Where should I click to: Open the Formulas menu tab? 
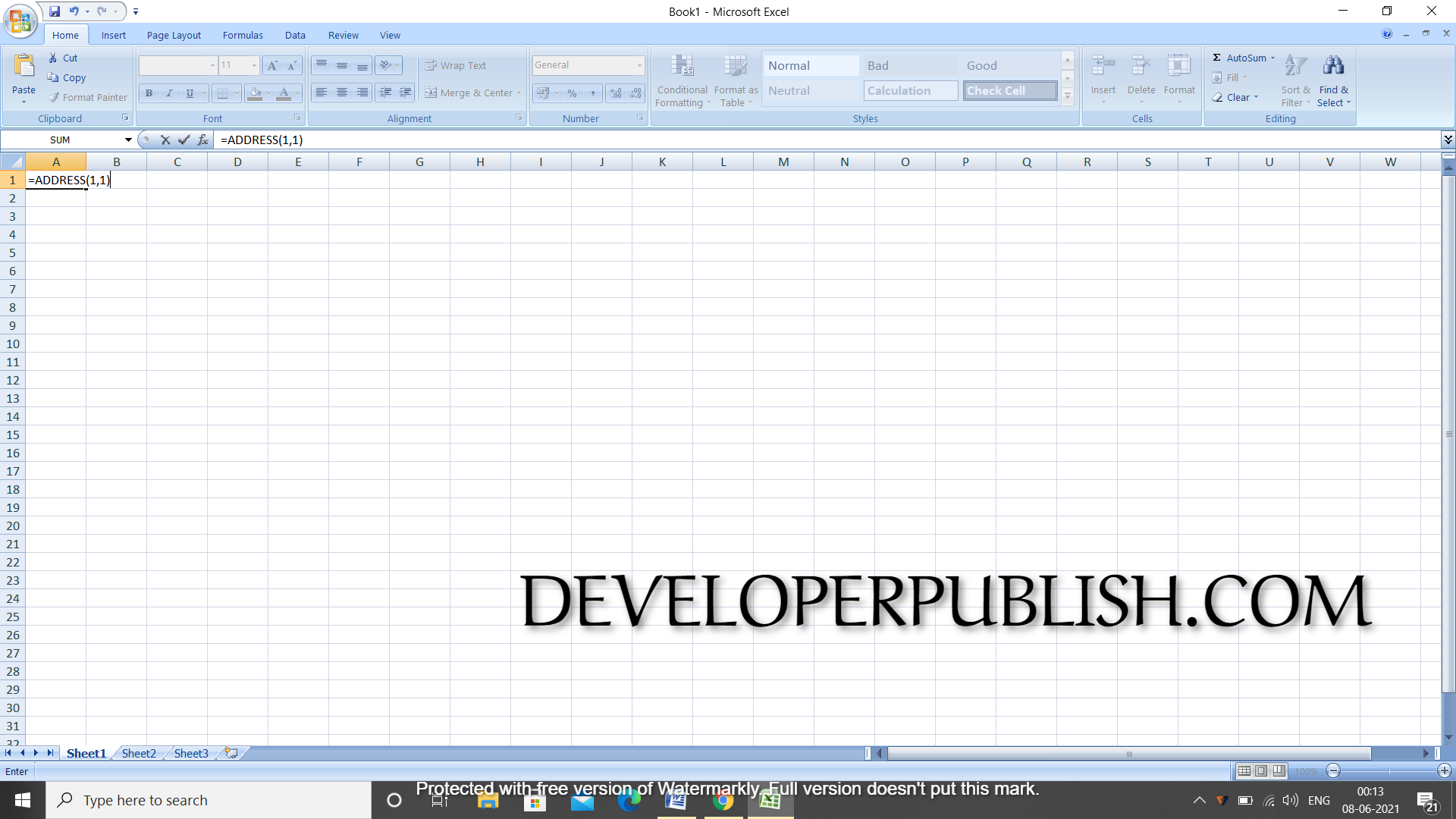click(x=243, y=35)
